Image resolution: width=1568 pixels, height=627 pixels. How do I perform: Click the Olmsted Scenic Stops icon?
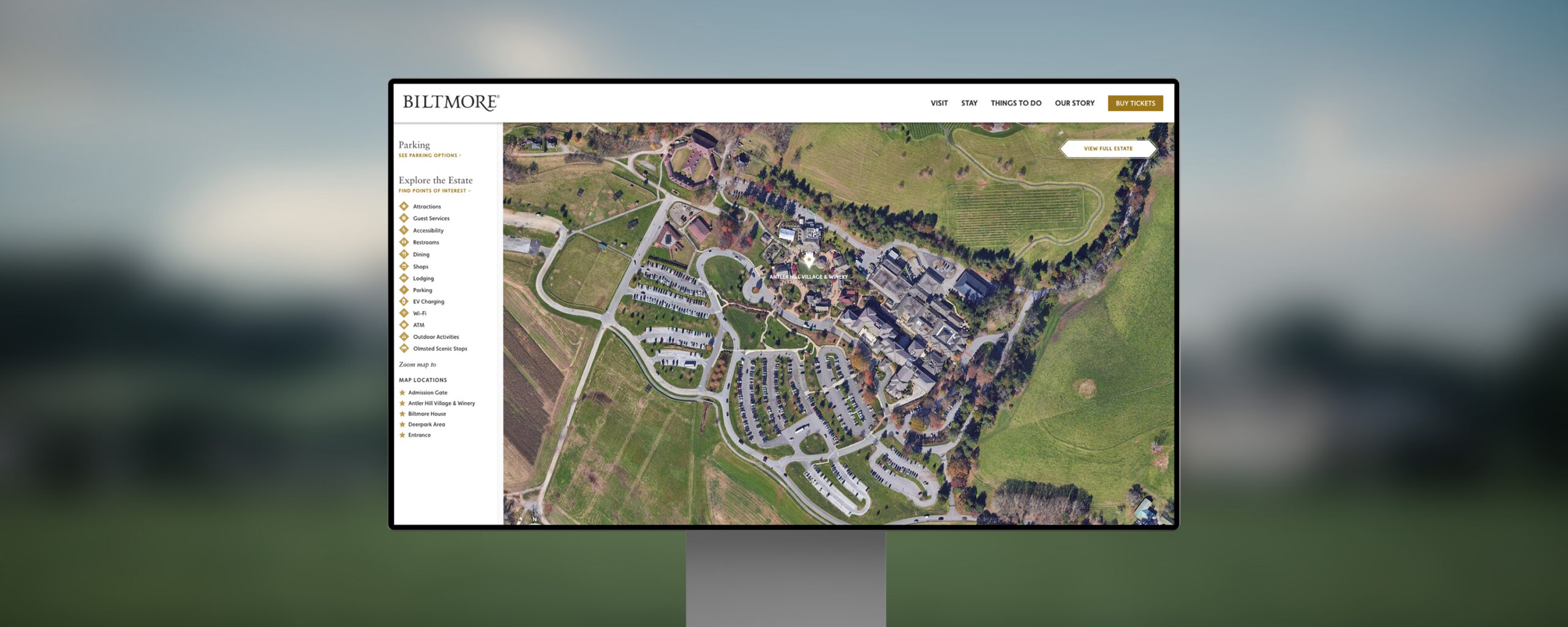pos(404,348)
